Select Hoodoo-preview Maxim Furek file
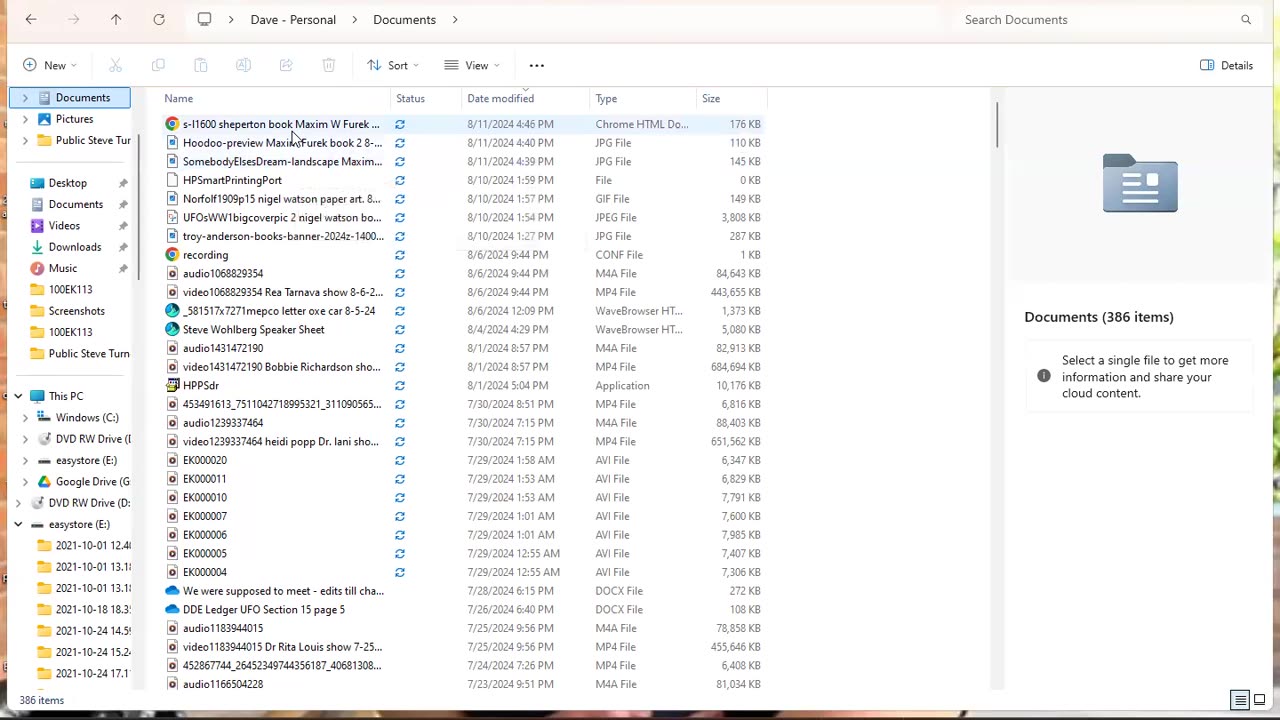Screen dimensions: 1280x720 282,143
